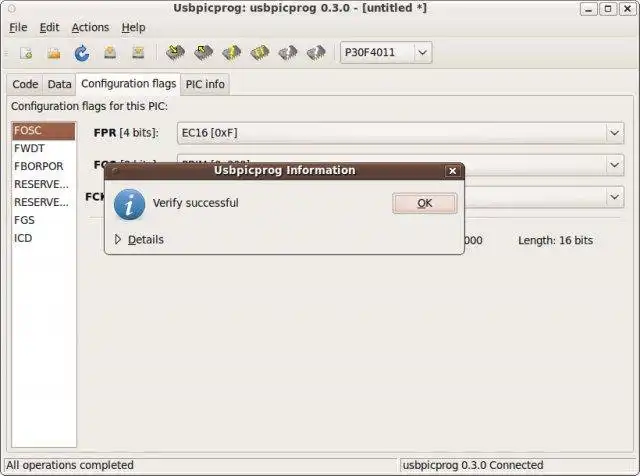Image resolution: width=640 pixels, height=476 pixels.
Task: Open the Help menu
Action: pyautogui.click(x=133, y=27)
